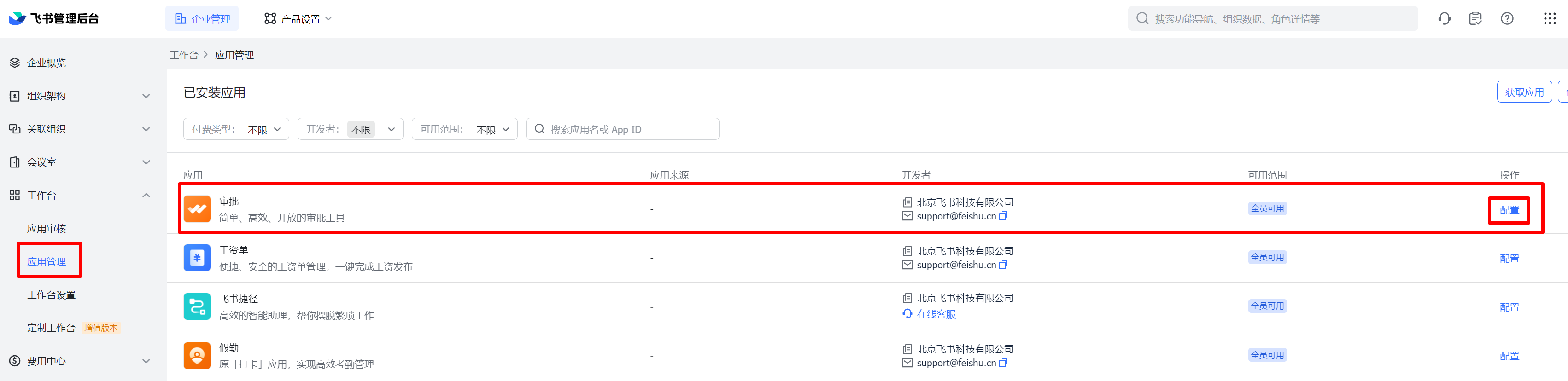Open the 付费类型 filter dropdown
1568x381 pixels.
(236, 129)
